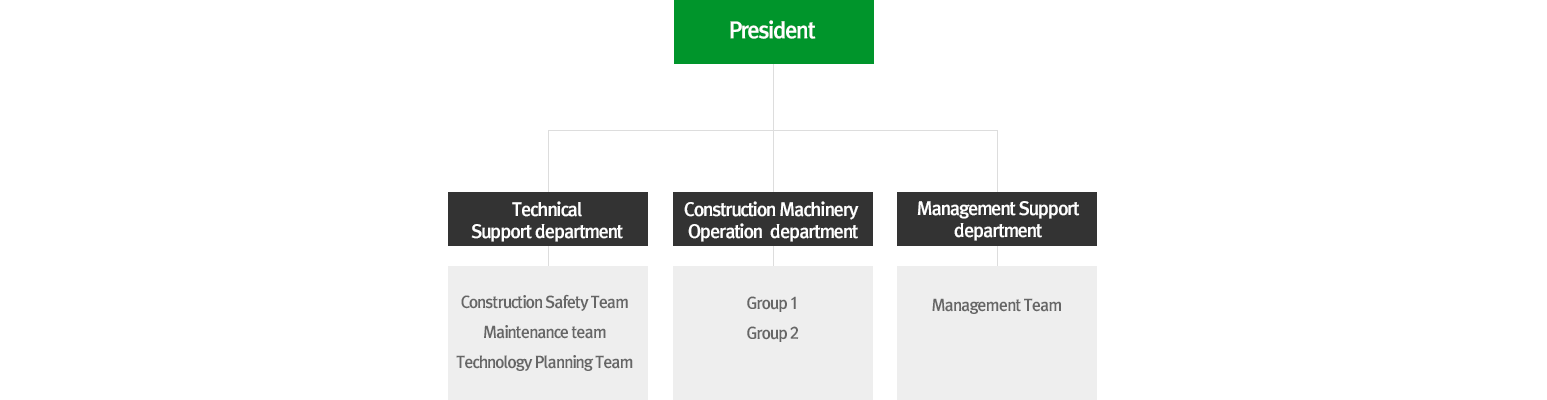The width and height of the screenshot is (1547, 400).
Task: Click empty gray area below Management Team
Action: [996, 360]
